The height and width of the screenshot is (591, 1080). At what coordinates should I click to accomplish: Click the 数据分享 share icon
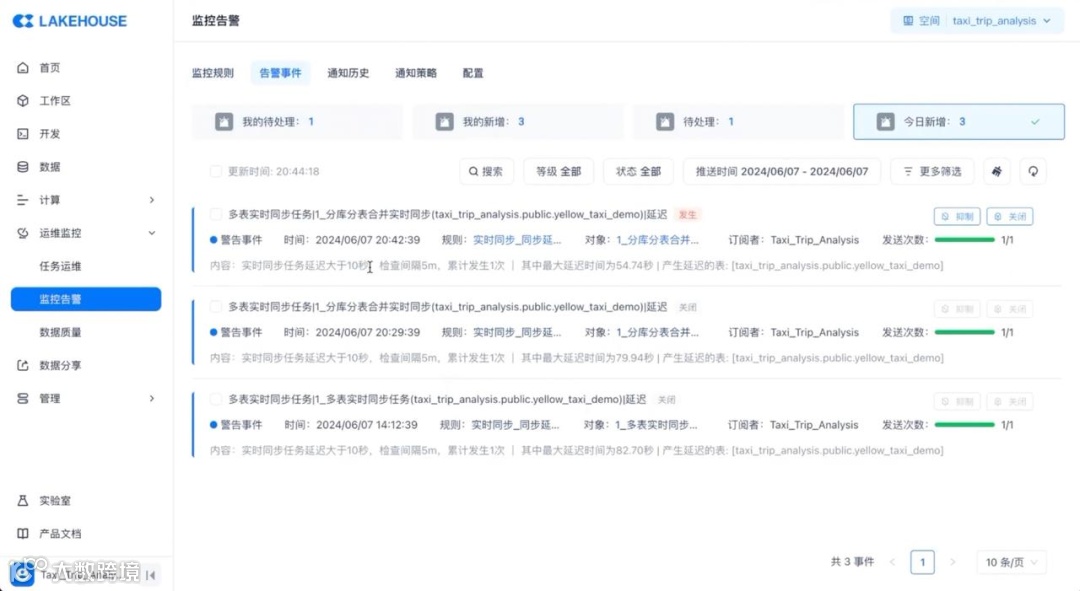tap(23, 365)
